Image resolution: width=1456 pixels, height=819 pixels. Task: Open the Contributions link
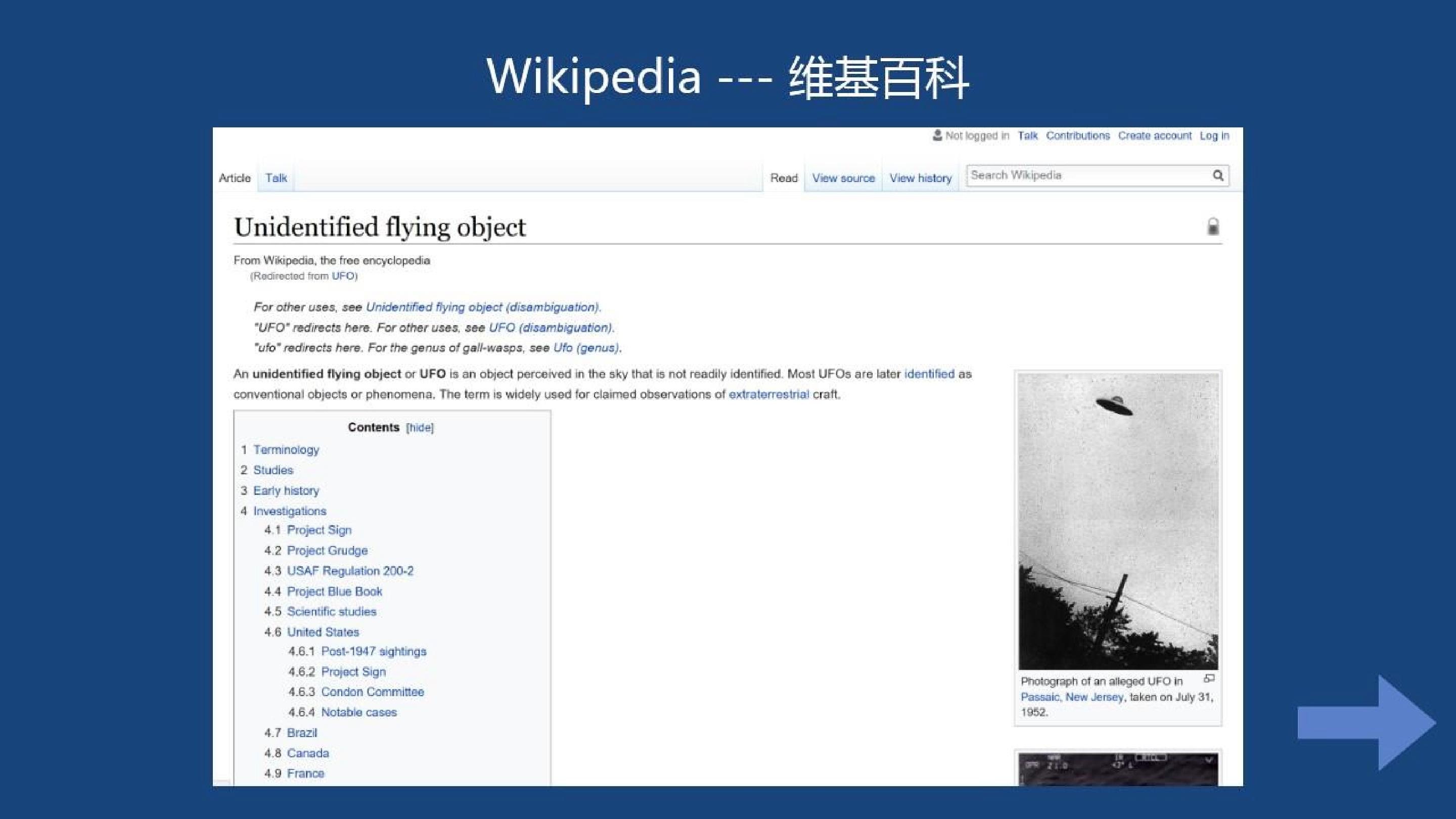pyautogui.click(x=1078, y=135)
